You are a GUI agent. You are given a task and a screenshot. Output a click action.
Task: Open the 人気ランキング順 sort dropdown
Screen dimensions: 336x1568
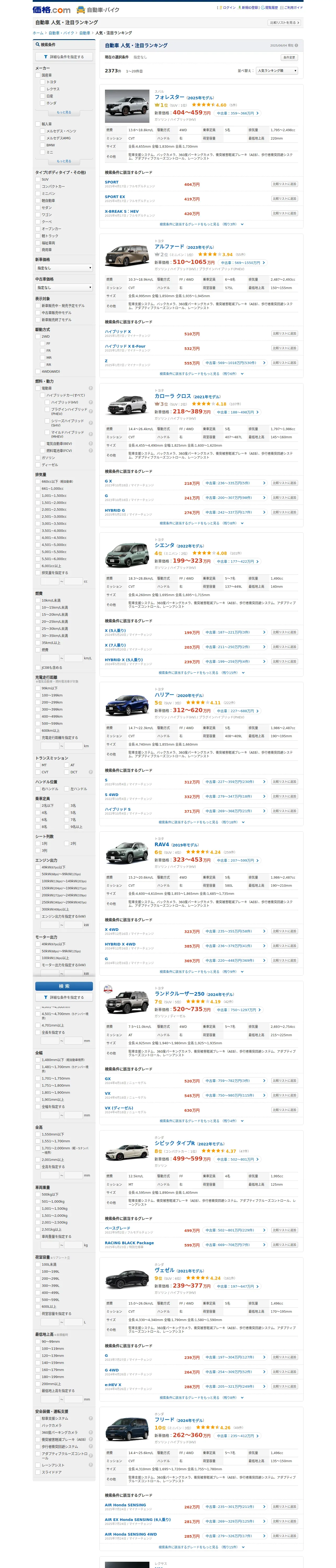pyautogui.click(x=277, y=71)
